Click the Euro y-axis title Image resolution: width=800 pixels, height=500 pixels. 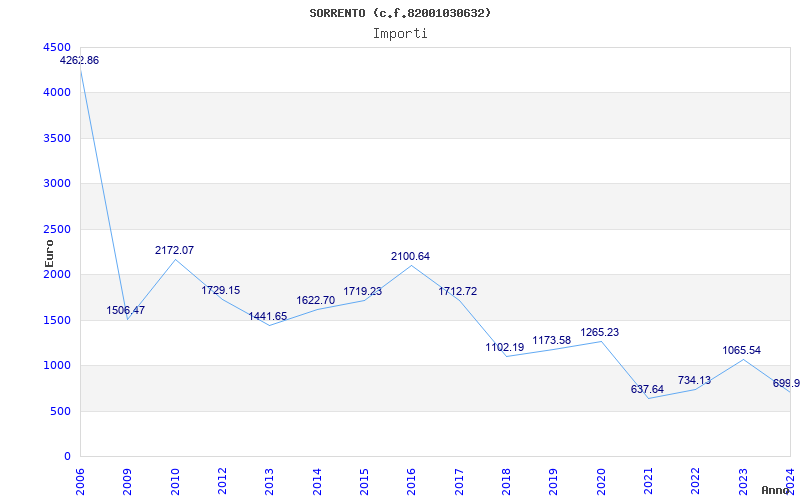point(49,253)
